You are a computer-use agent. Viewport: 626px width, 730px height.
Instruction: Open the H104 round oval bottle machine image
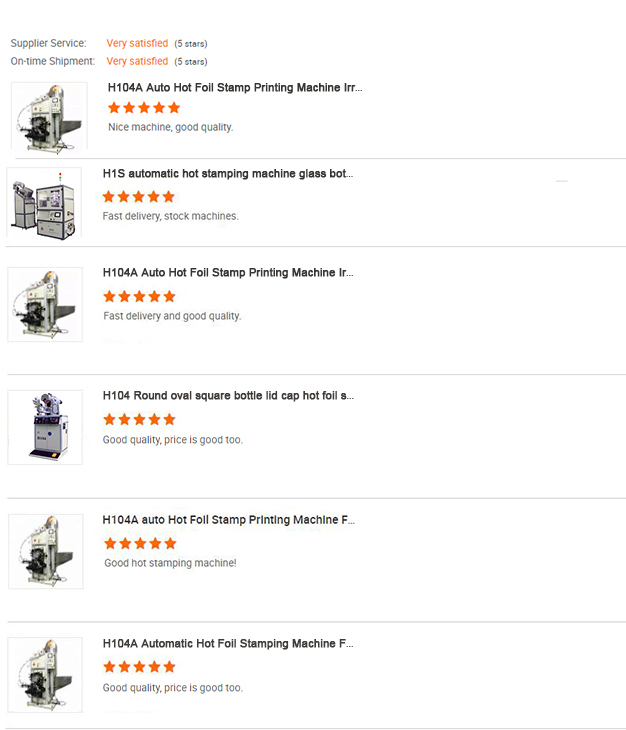click(x=45, y=427)
